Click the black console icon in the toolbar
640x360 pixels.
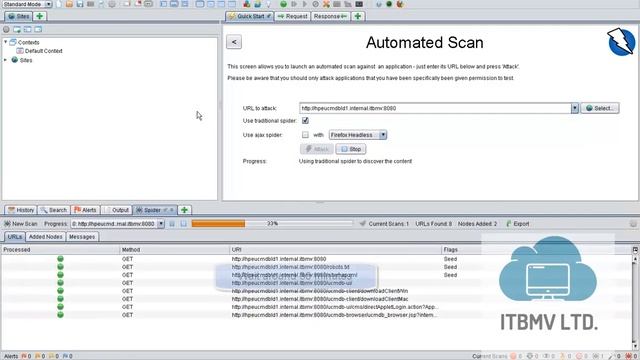click(359, 4)
